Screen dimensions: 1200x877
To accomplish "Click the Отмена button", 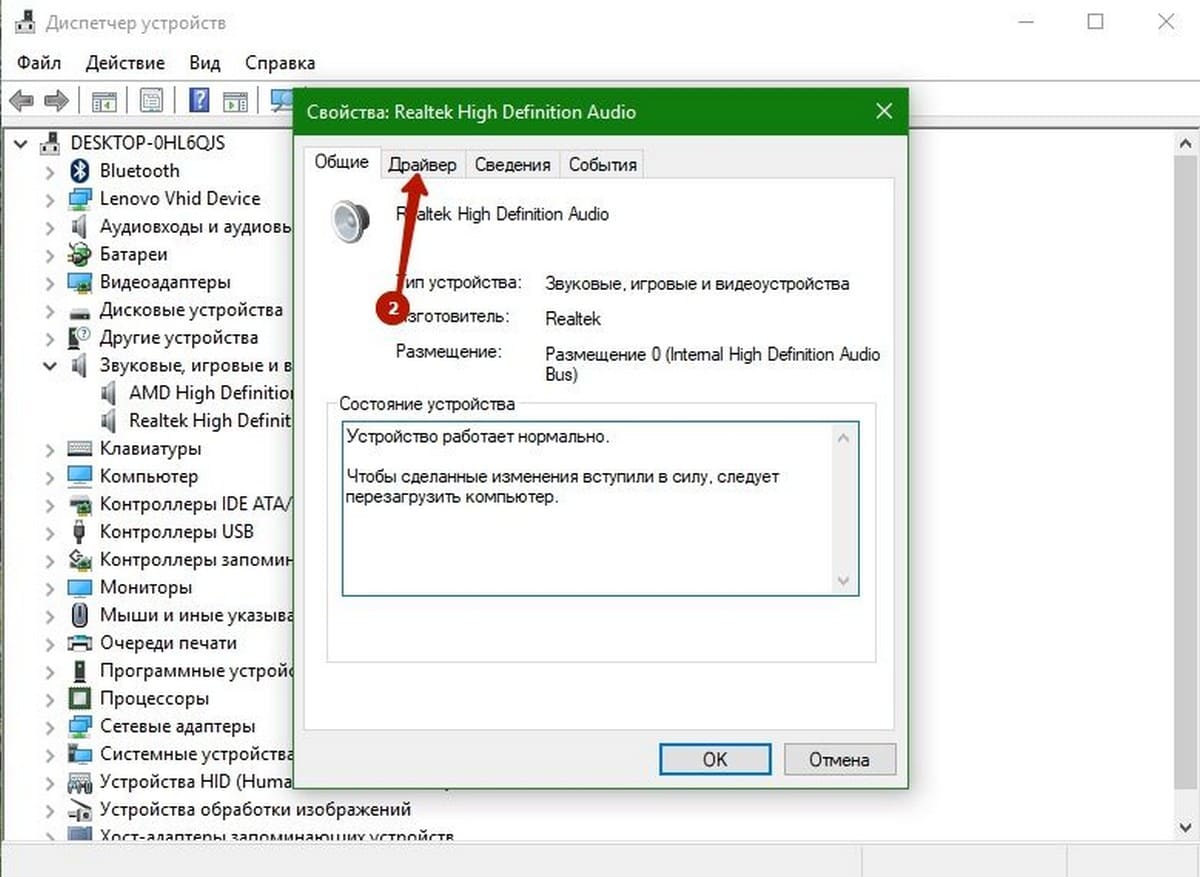I will click(840, 759).
